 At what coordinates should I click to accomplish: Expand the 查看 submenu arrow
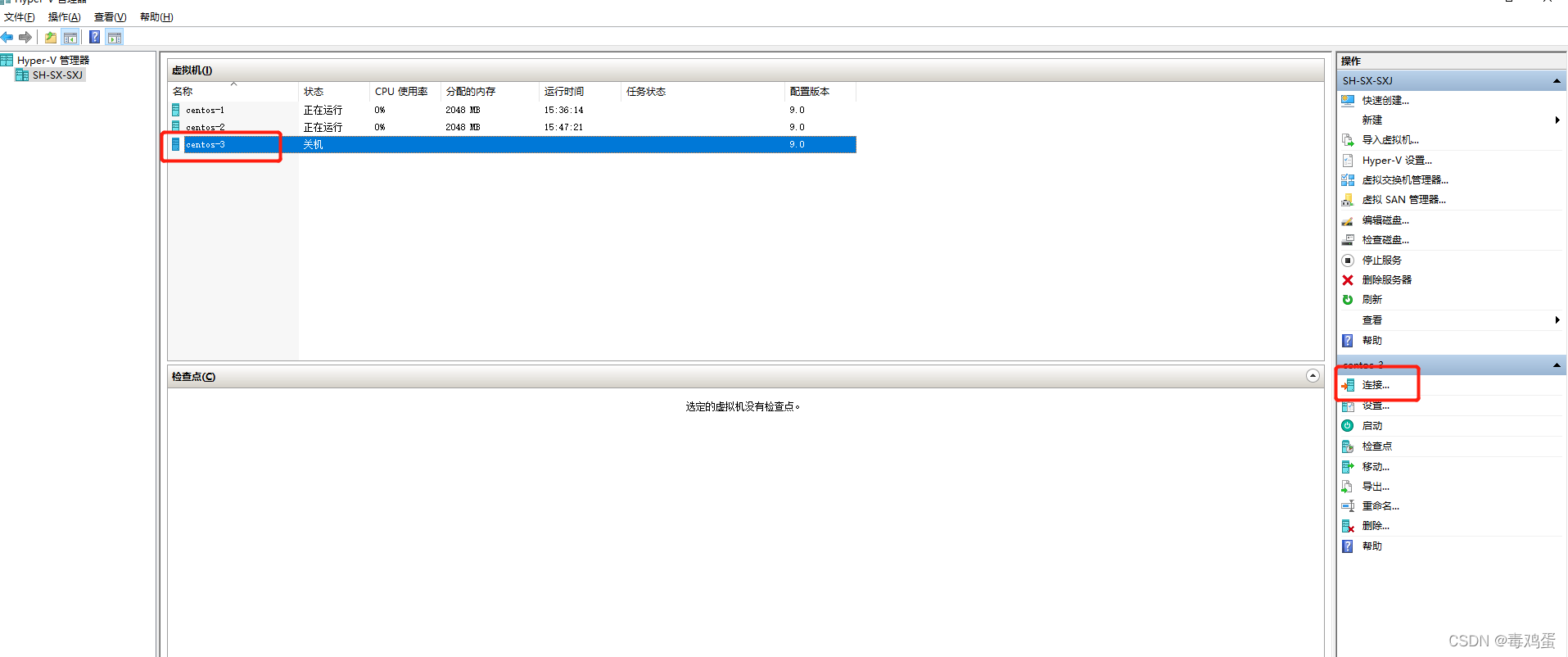tap(1557, 320)
